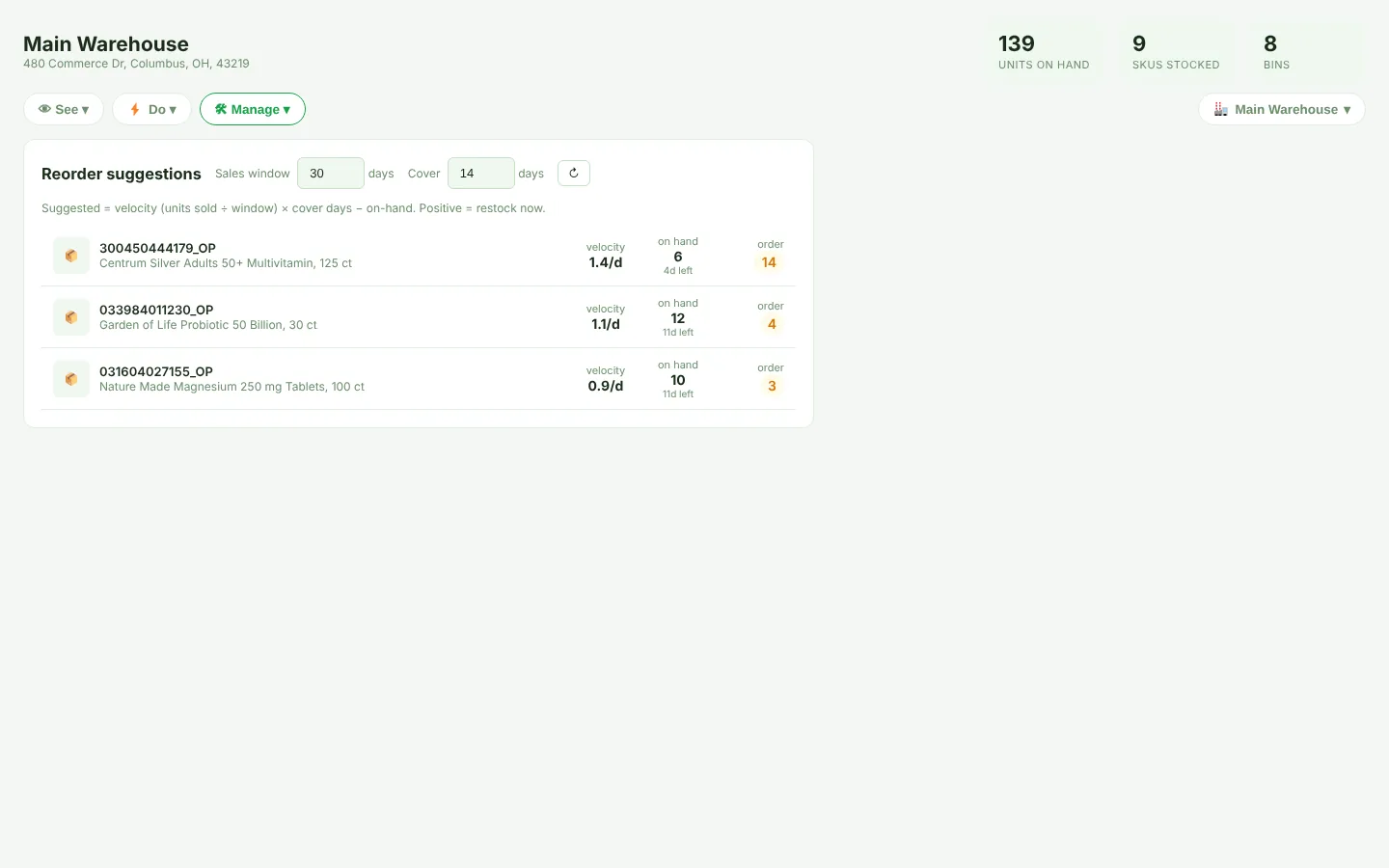Click the Centrum Silver Adults 50+ Multivitamin description

click(x=226, y=263)
